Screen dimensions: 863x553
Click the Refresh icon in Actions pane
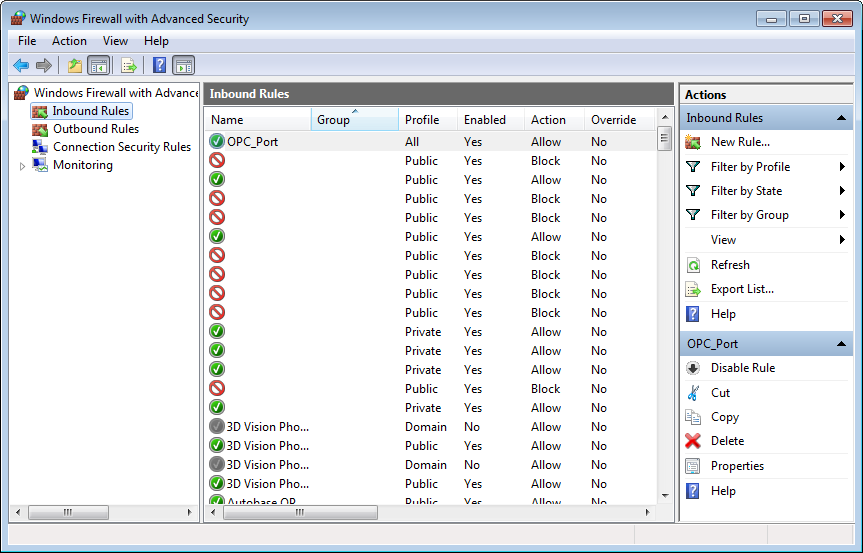[693, 265]
